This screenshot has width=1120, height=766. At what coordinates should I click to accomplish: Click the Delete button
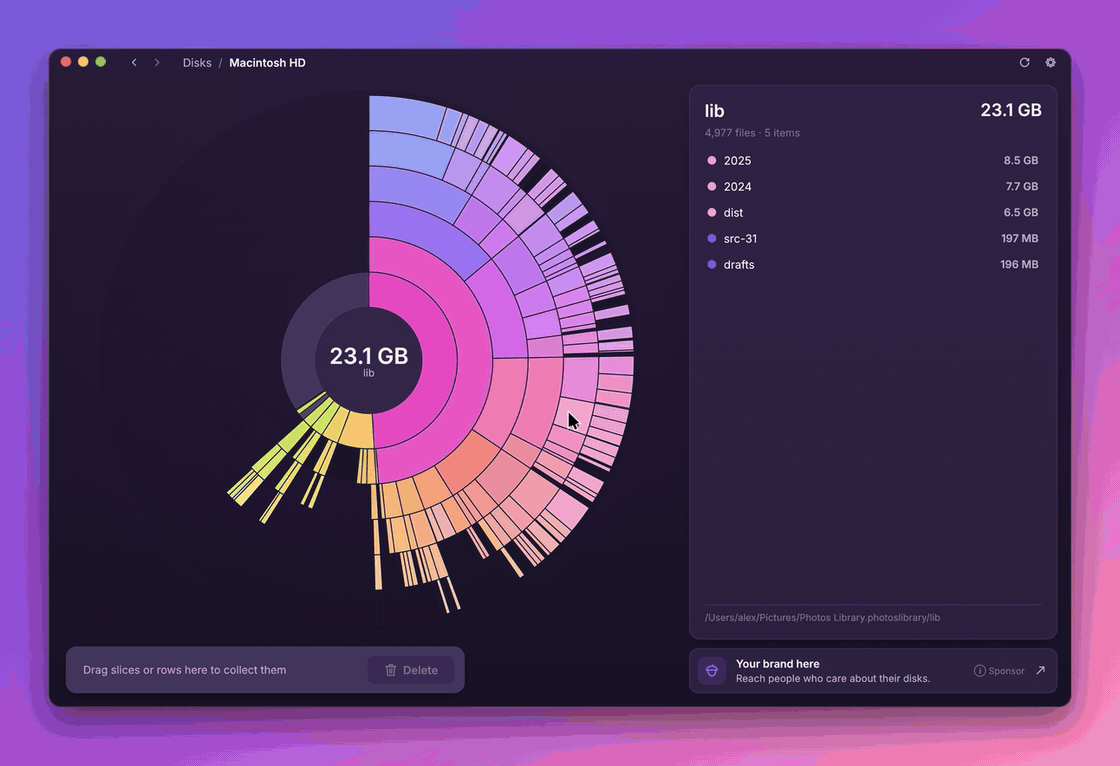pos(411,670)
